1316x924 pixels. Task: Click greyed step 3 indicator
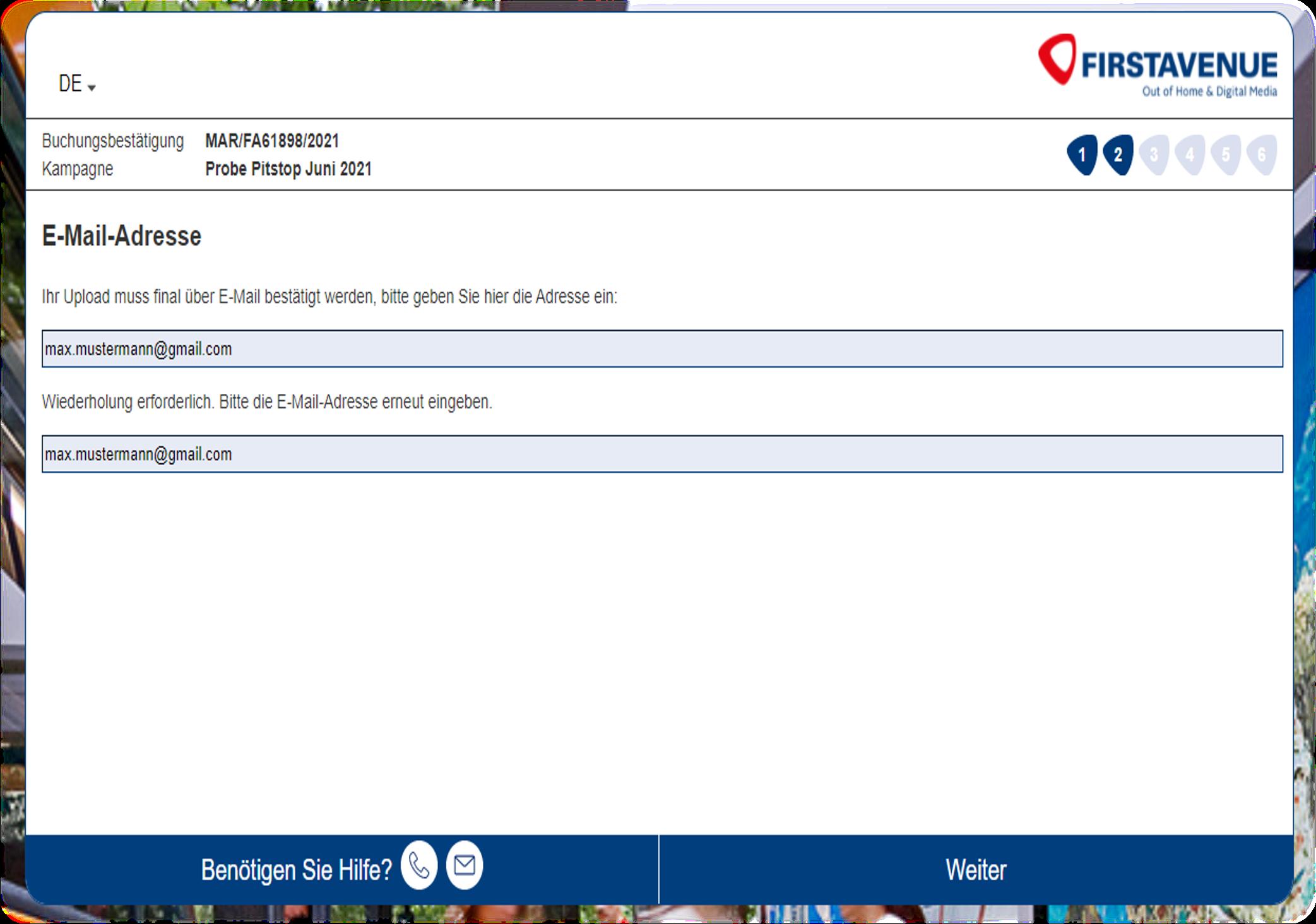tap(1154, 155)
